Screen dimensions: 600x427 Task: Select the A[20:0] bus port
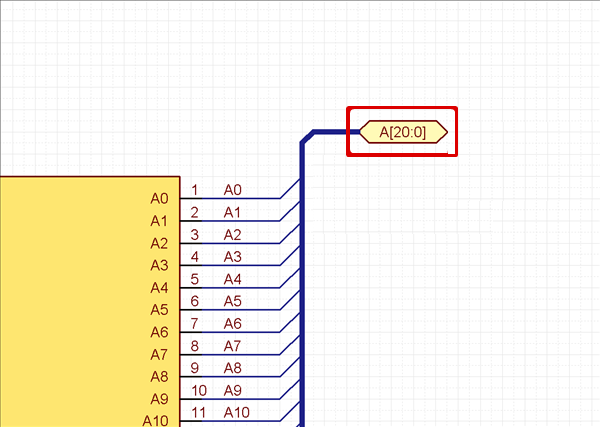403,132
